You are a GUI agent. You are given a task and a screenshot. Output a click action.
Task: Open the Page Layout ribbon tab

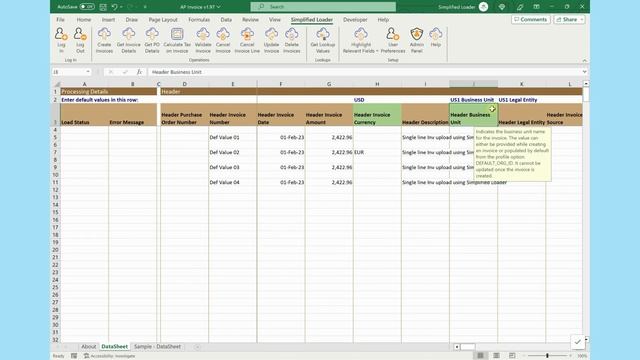(x=163, y=20)
